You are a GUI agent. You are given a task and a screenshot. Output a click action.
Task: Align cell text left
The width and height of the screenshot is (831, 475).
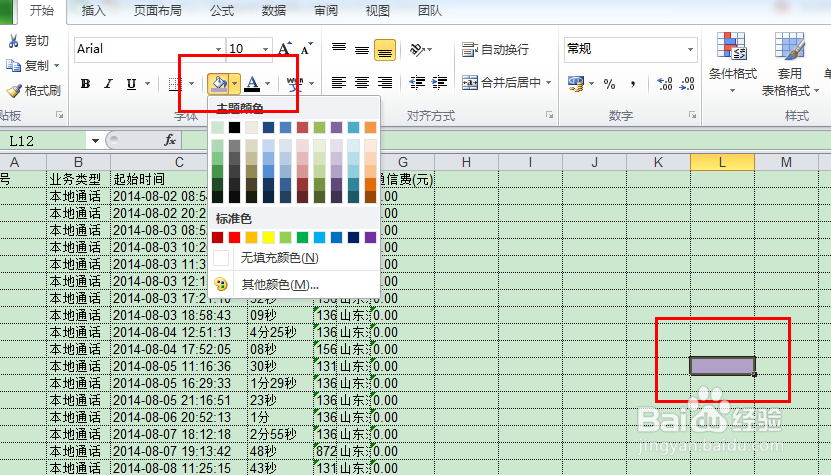(339, 83)
